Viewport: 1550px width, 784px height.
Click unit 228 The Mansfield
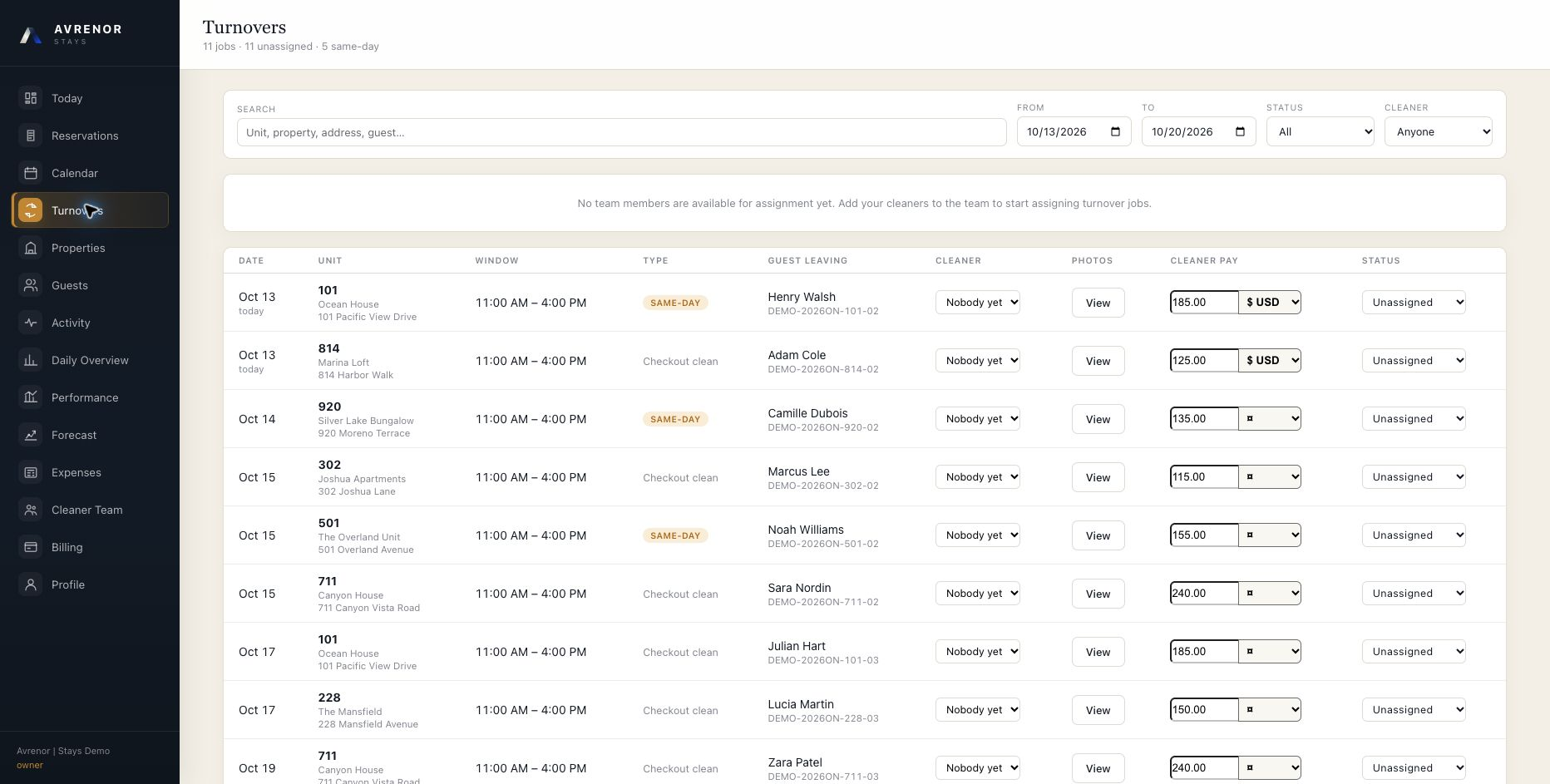[x=368, y=710]
